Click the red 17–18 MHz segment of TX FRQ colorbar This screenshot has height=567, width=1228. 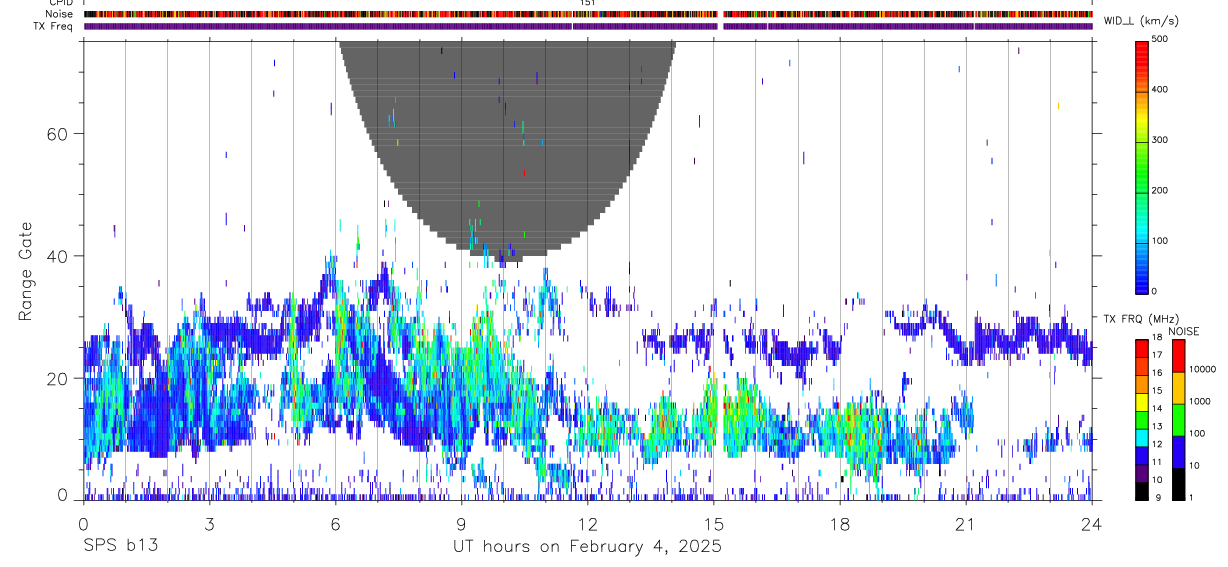[1142, 348]
